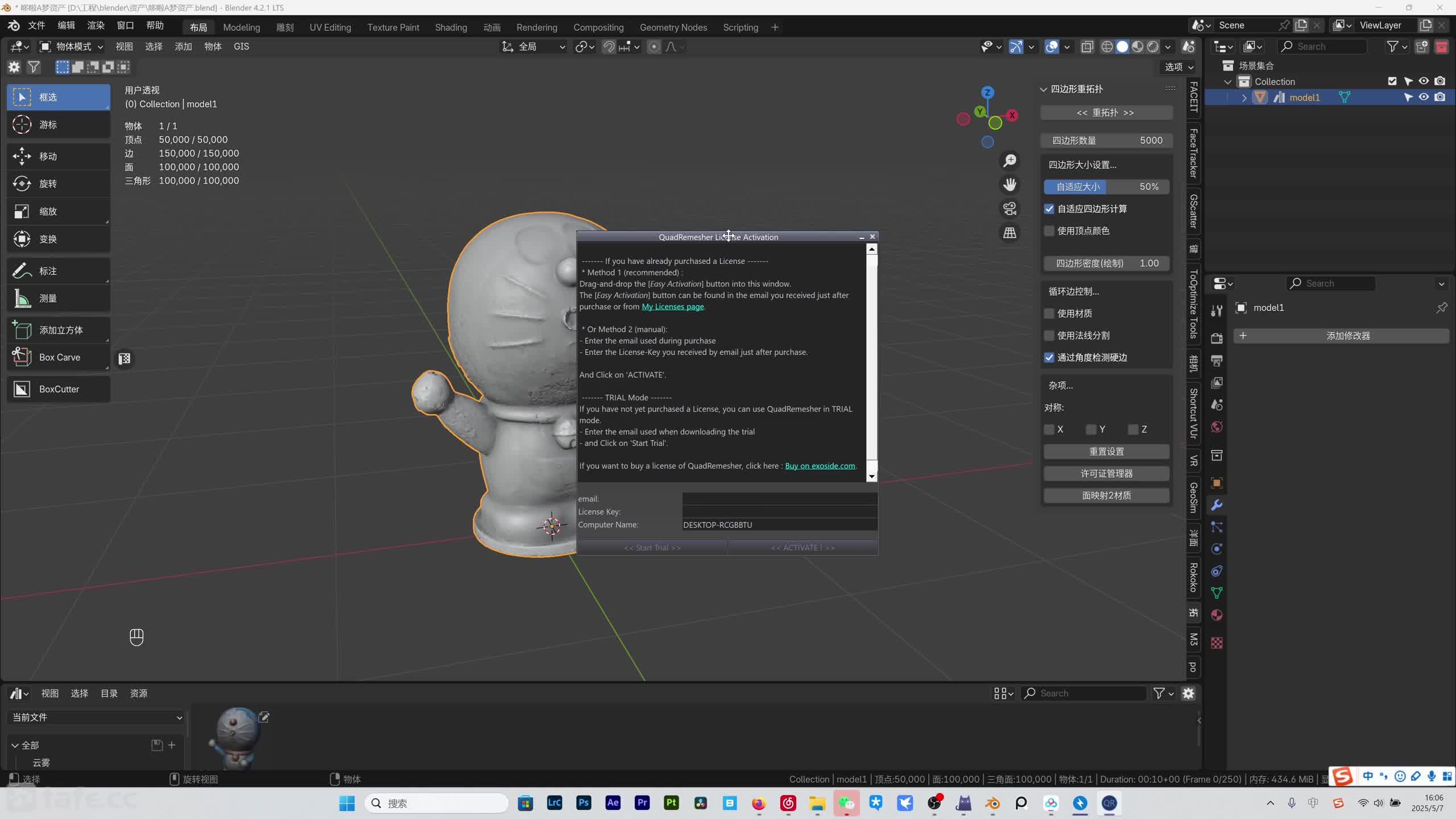Toggle camera view icon in viewport
Screen dimensions: 1456x819
[x=1010, y=209]
